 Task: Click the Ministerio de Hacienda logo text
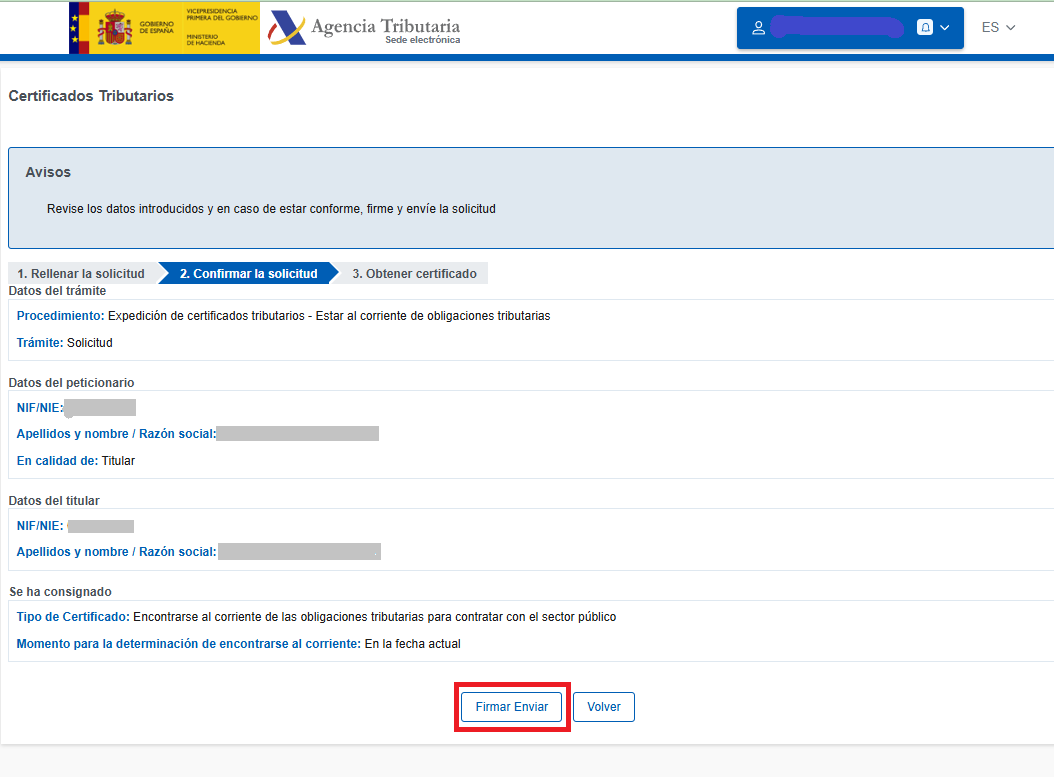(206, 40)
